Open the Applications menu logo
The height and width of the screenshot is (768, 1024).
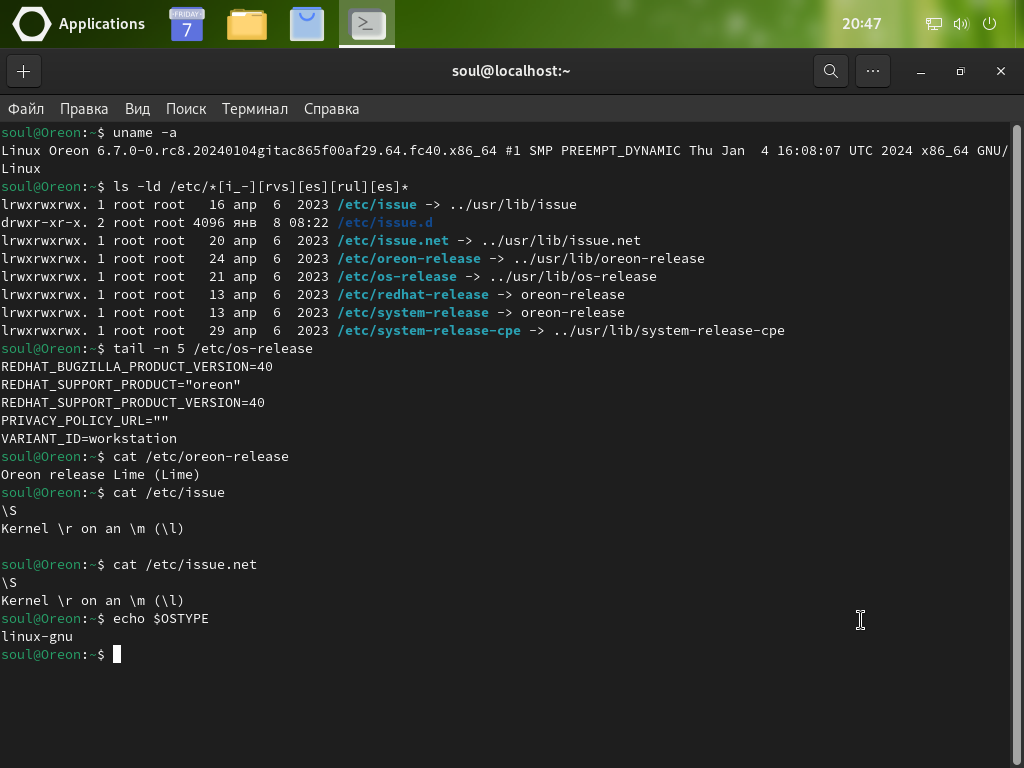31,24
